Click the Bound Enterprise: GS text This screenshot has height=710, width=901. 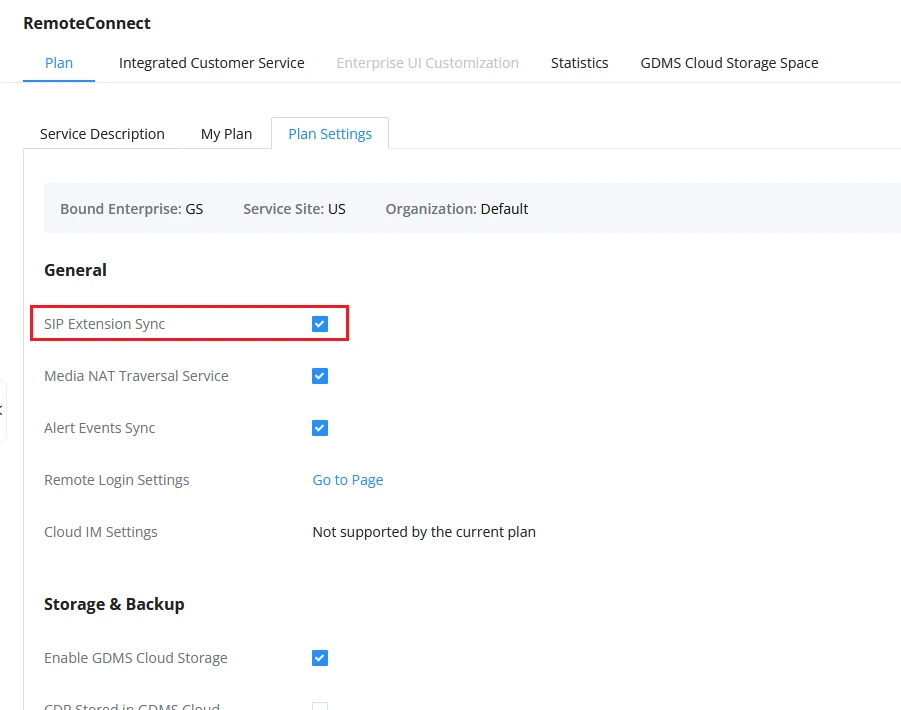point(132,209)
